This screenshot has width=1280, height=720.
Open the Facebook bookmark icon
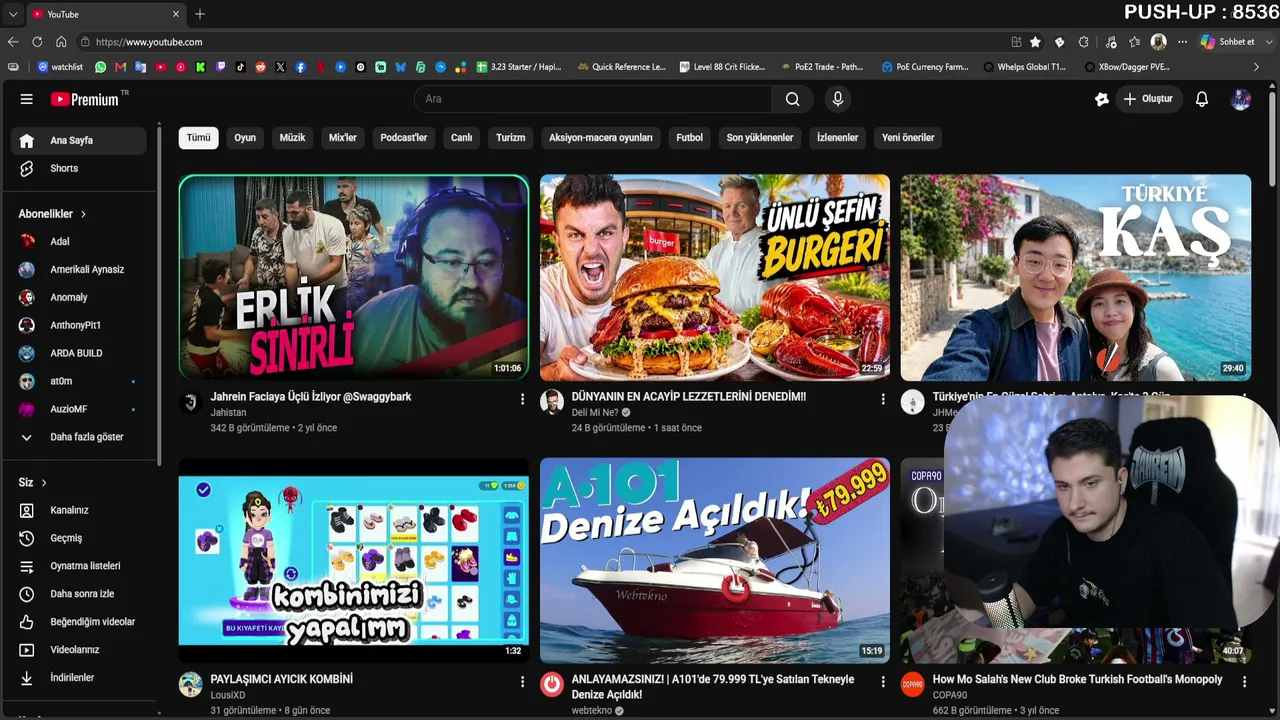pyautogui.click(x=300, y=67)
